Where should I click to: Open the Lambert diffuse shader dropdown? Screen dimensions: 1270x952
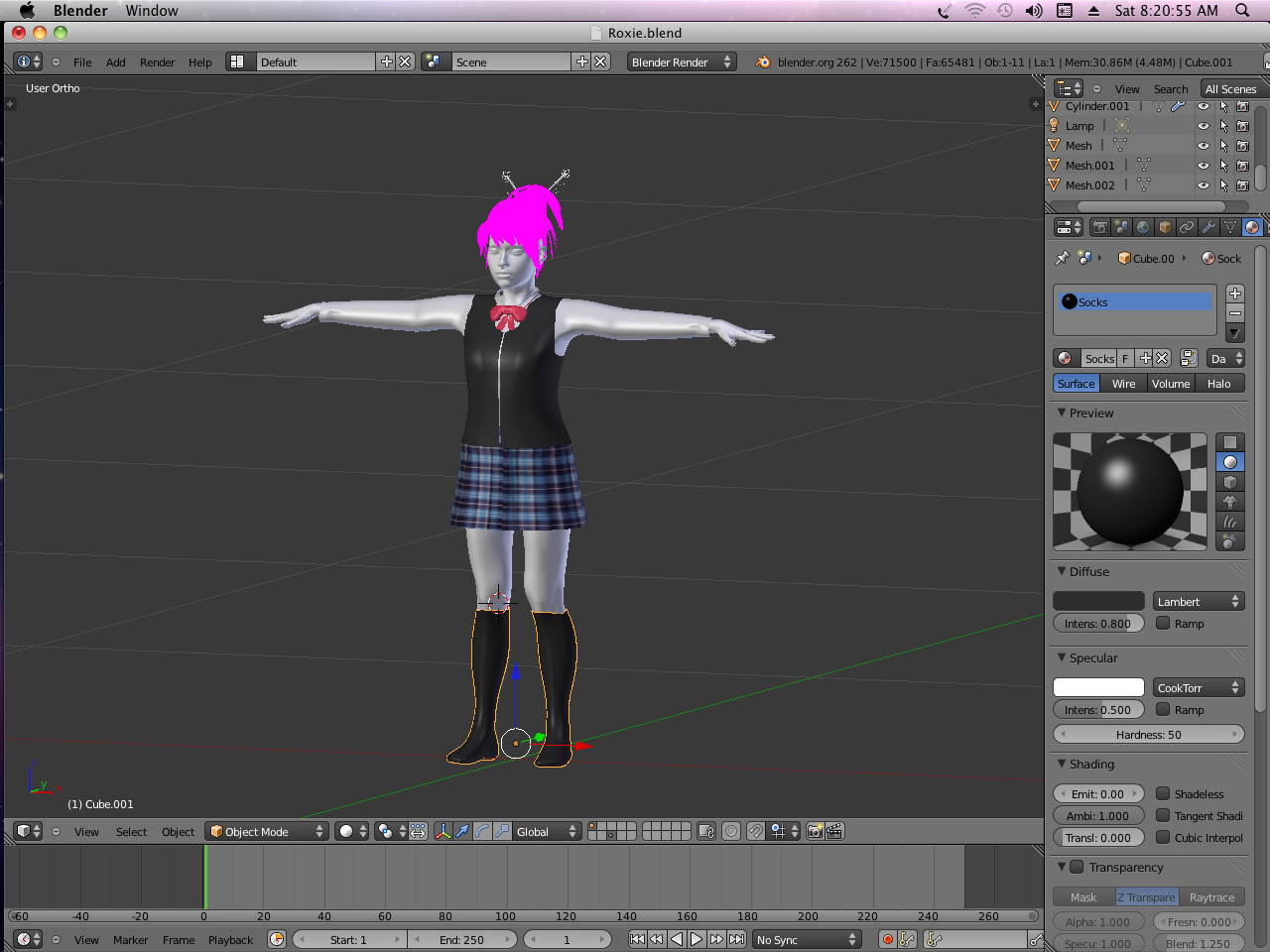coord(1198,601)
